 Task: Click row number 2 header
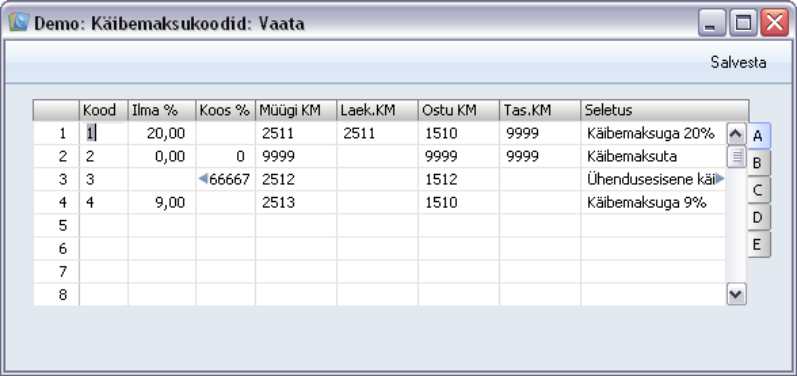point(56,156)
